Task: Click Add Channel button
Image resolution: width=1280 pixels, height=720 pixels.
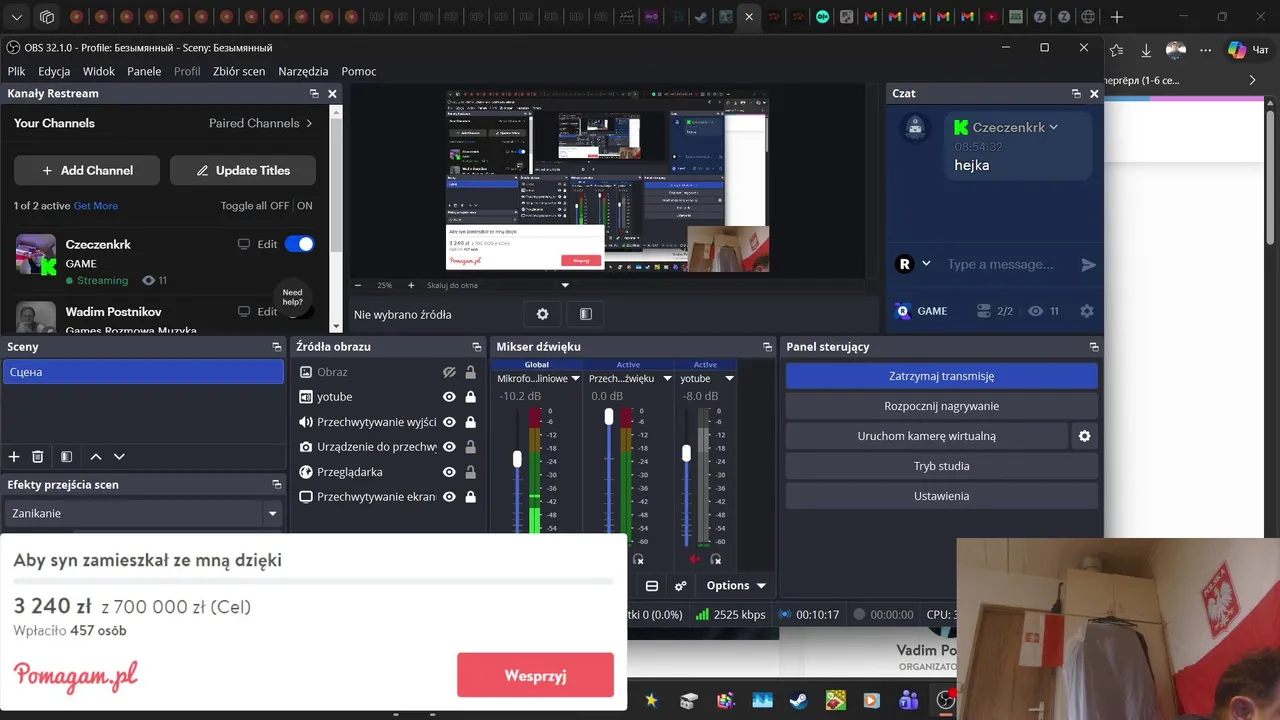Action: (x=87, y=170)
